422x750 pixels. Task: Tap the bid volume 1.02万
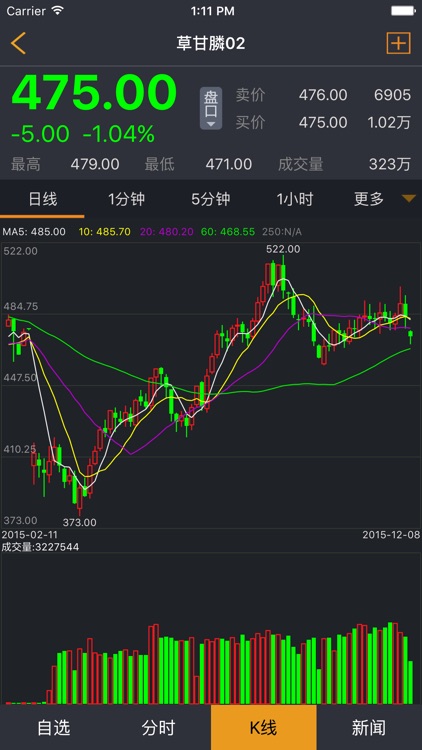[x=389, y=122]
